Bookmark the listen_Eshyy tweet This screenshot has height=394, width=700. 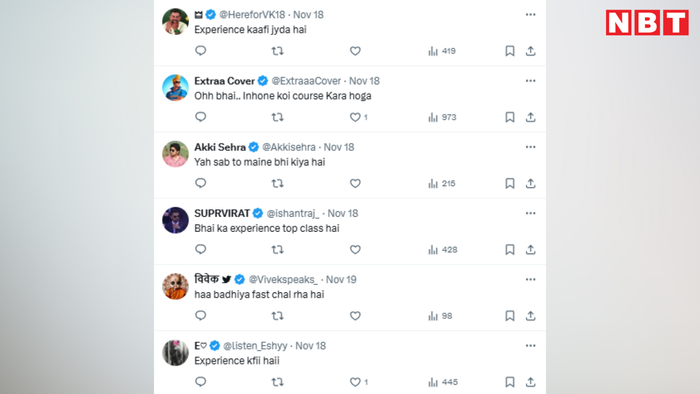click(509, 382)
